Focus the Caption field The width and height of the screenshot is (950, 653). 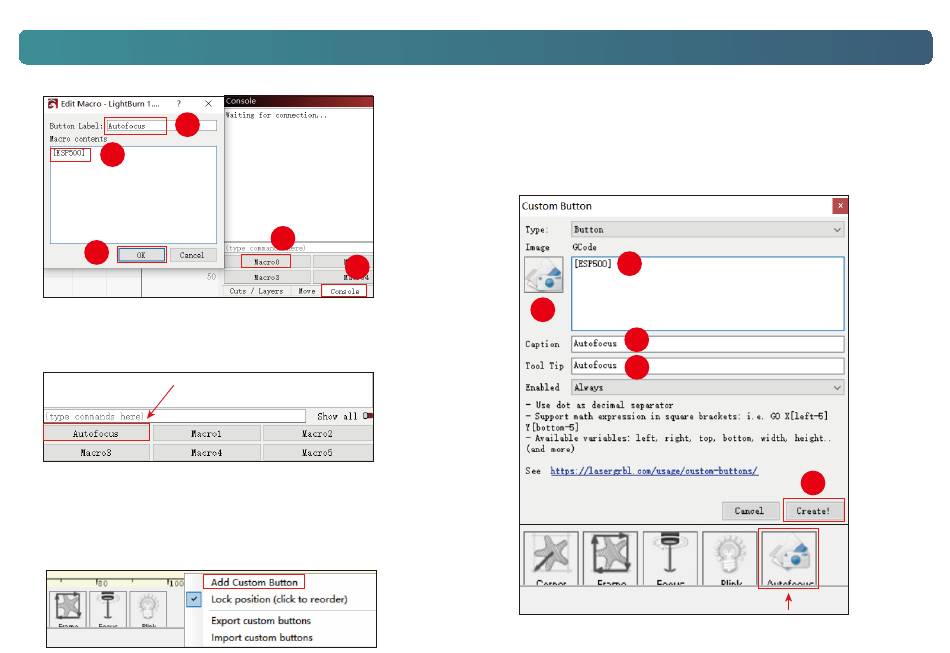[x=707, y=343]
